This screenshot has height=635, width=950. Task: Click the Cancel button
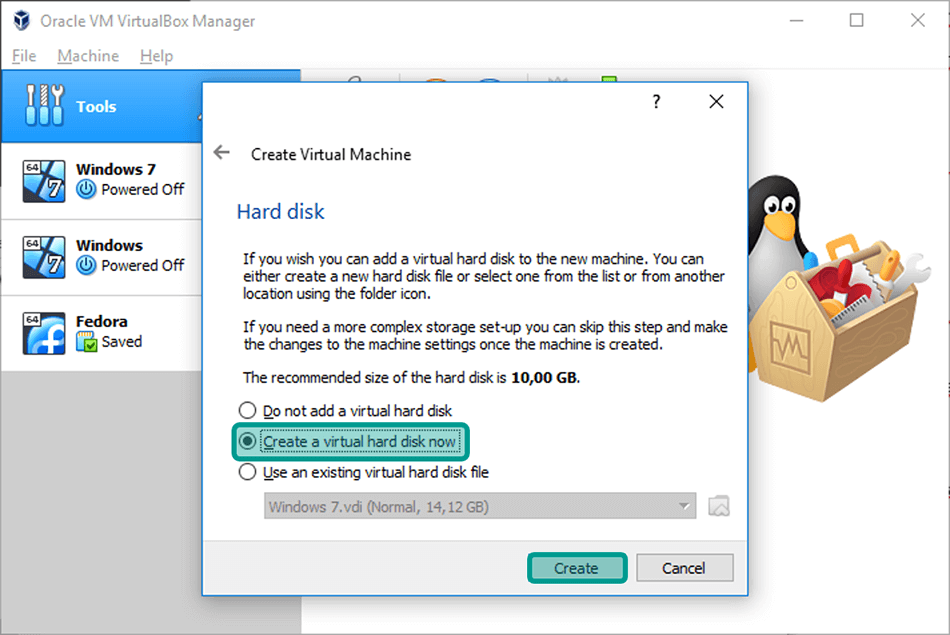point(684,568)
